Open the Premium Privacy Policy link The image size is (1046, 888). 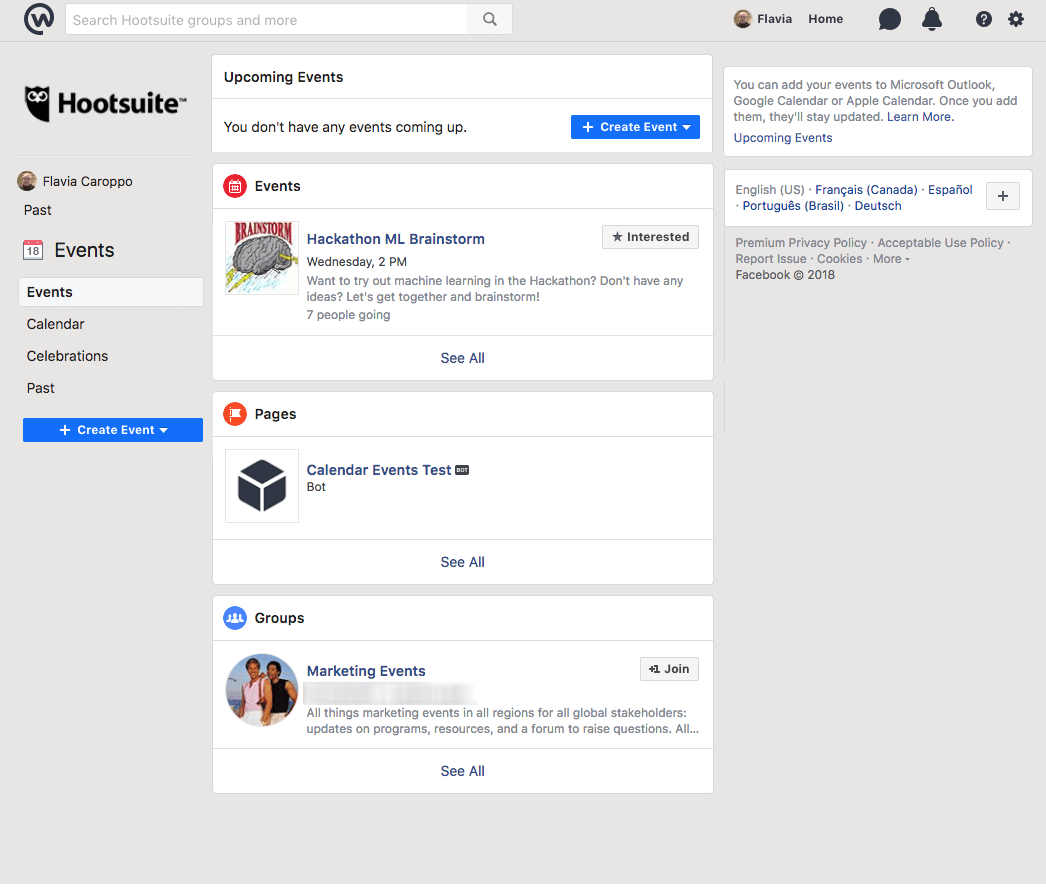(x=801, y=243)
